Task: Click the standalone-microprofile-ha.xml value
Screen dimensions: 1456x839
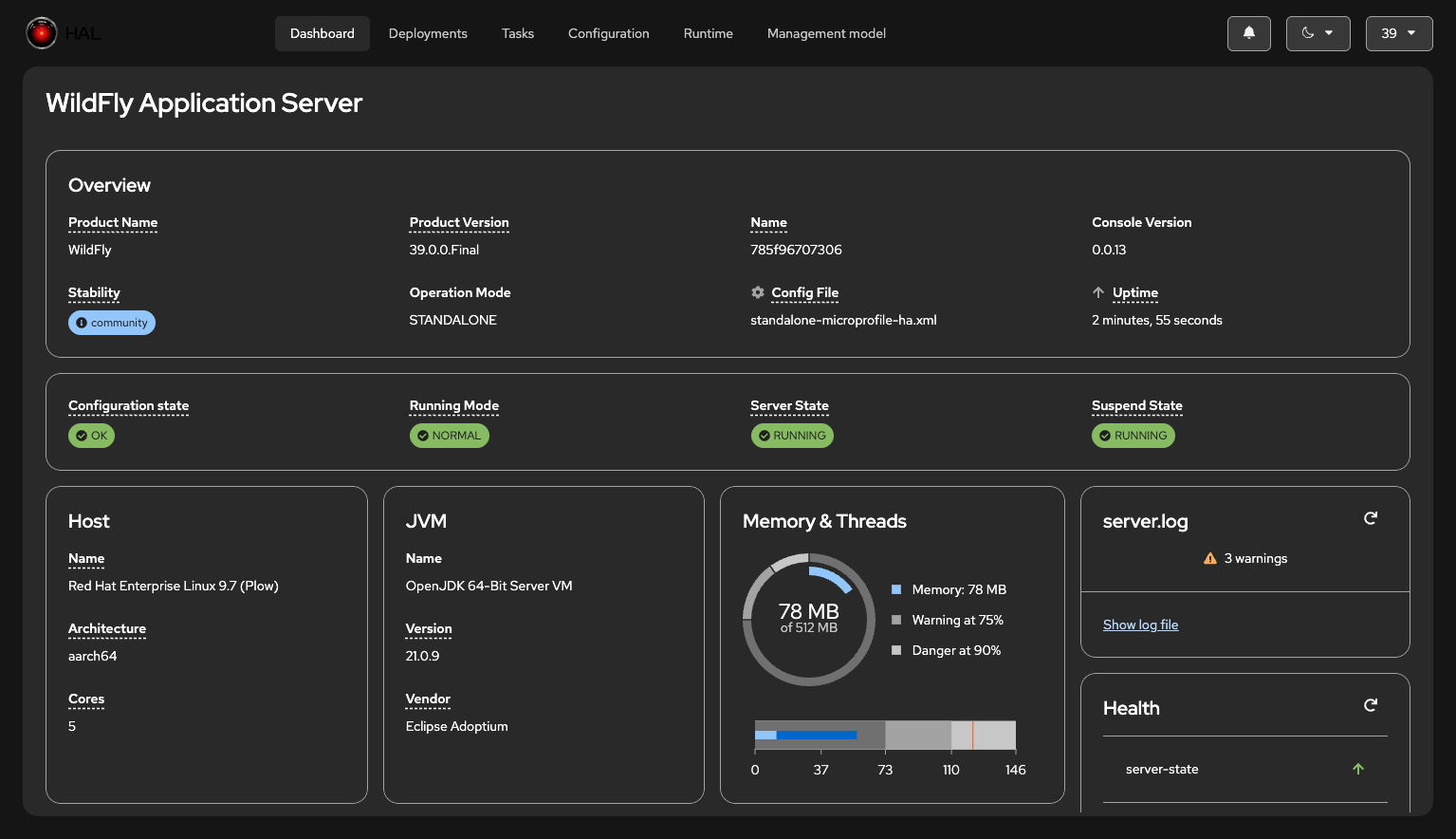Action: click(x=843, y=320)
